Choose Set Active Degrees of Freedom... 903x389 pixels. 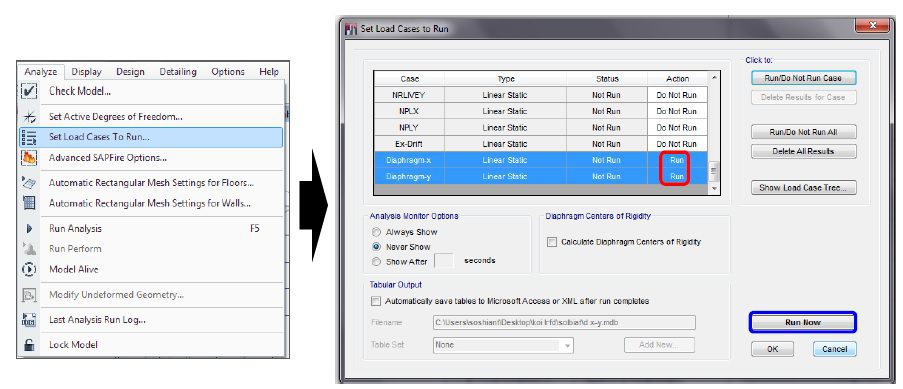coord(151,116)
